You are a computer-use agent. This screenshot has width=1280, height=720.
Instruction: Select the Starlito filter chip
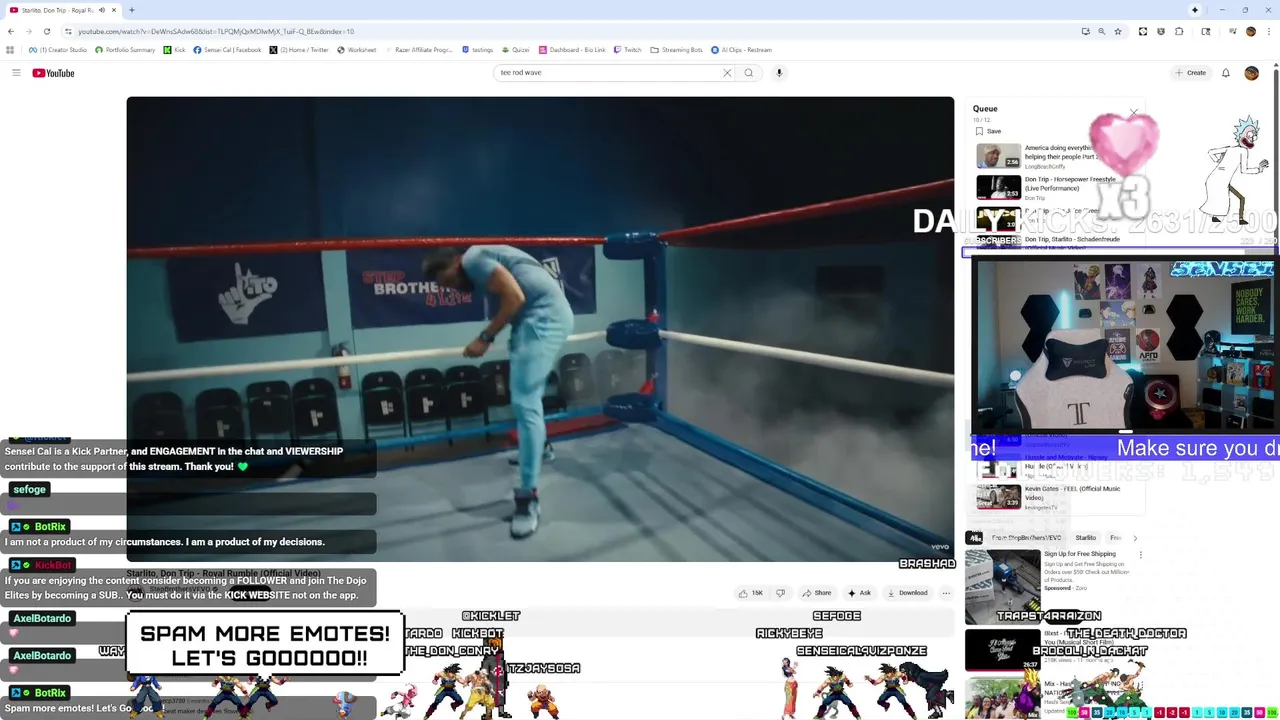(x=1085, y=538)
